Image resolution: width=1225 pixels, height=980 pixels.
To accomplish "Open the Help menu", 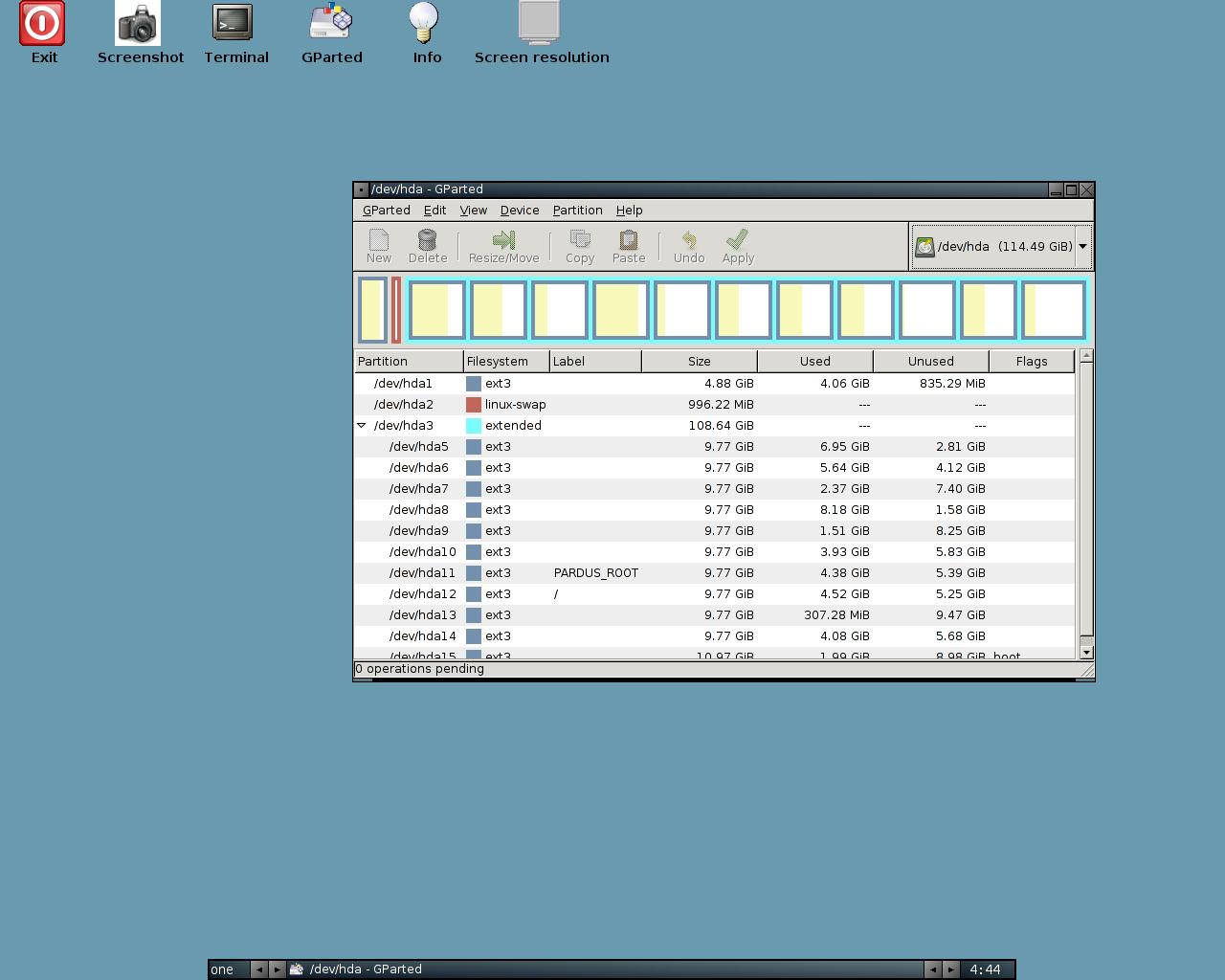I will 630,211.
